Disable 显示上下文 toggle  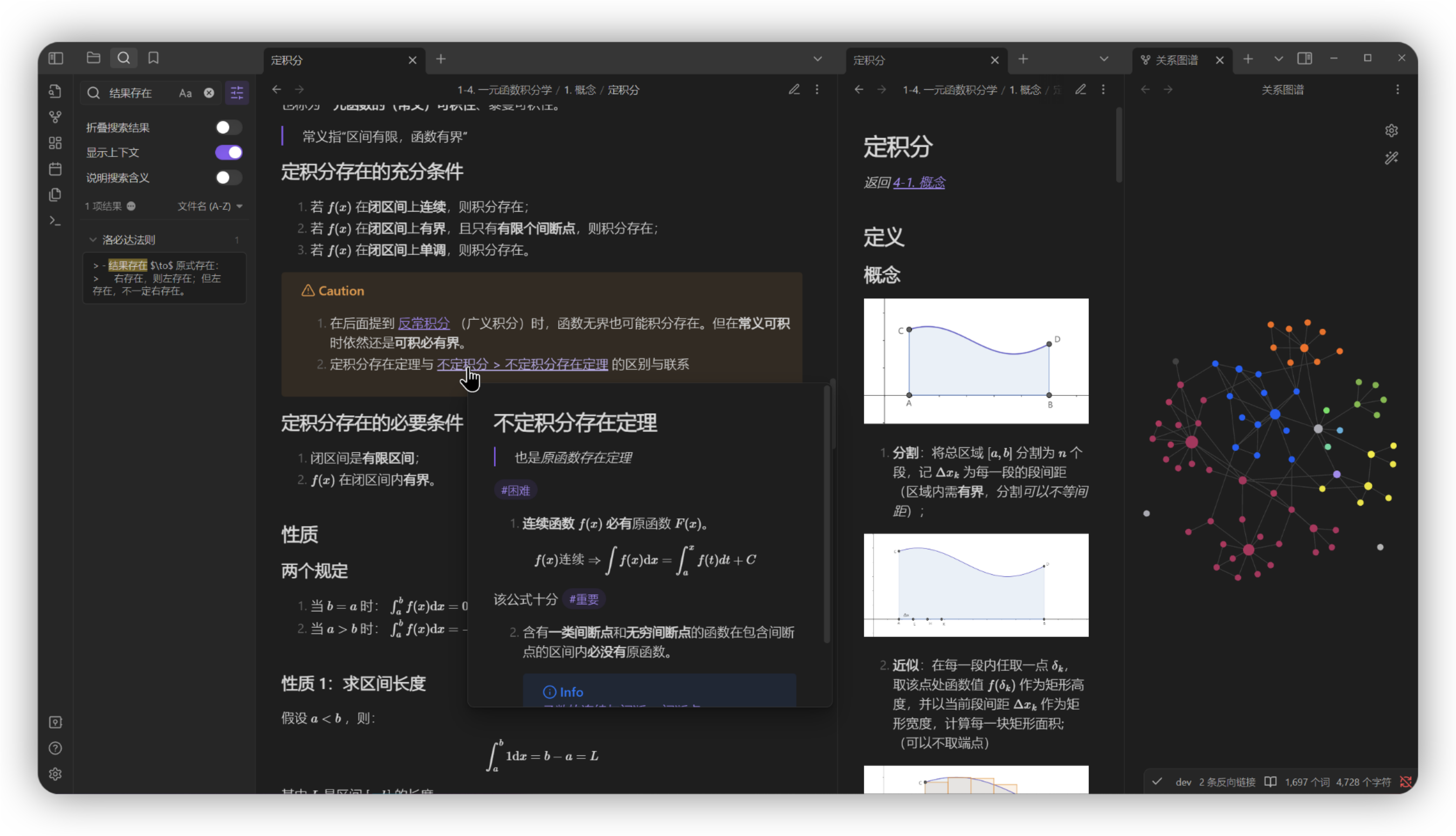[x=229, y=153]
